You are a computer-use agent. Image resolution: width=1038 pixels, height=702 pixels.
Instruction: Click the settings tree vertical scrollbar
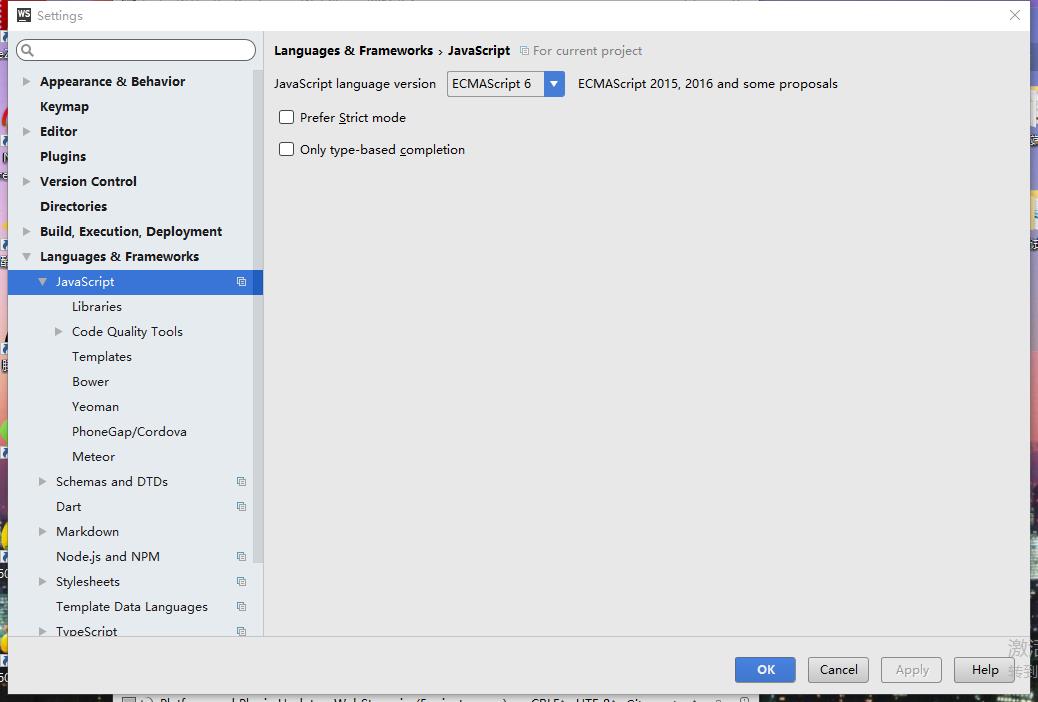point(258,317)
